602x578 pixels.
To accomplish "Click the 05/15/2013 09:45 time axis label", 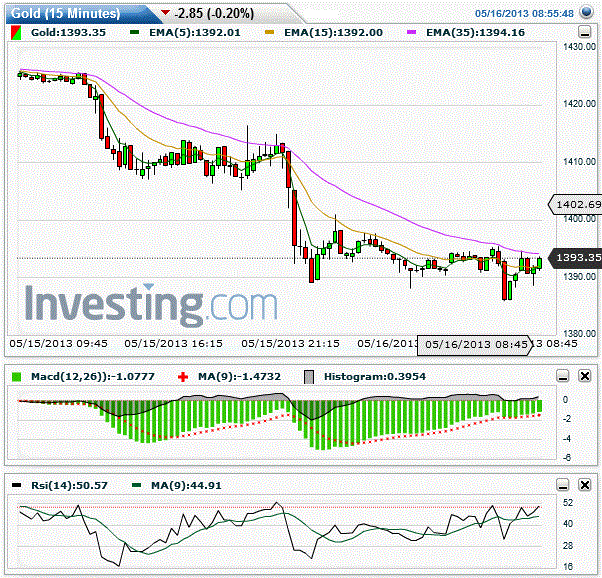I will [x=58, y=343].
